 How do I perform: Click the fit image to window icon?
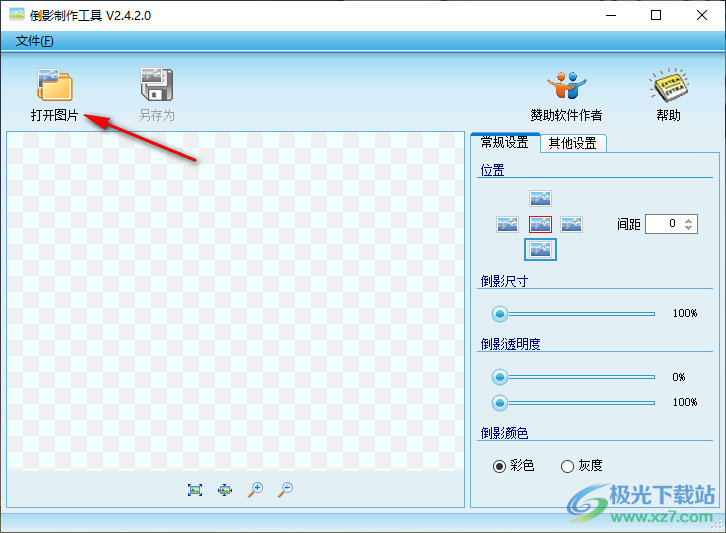(x=195, y=490)
